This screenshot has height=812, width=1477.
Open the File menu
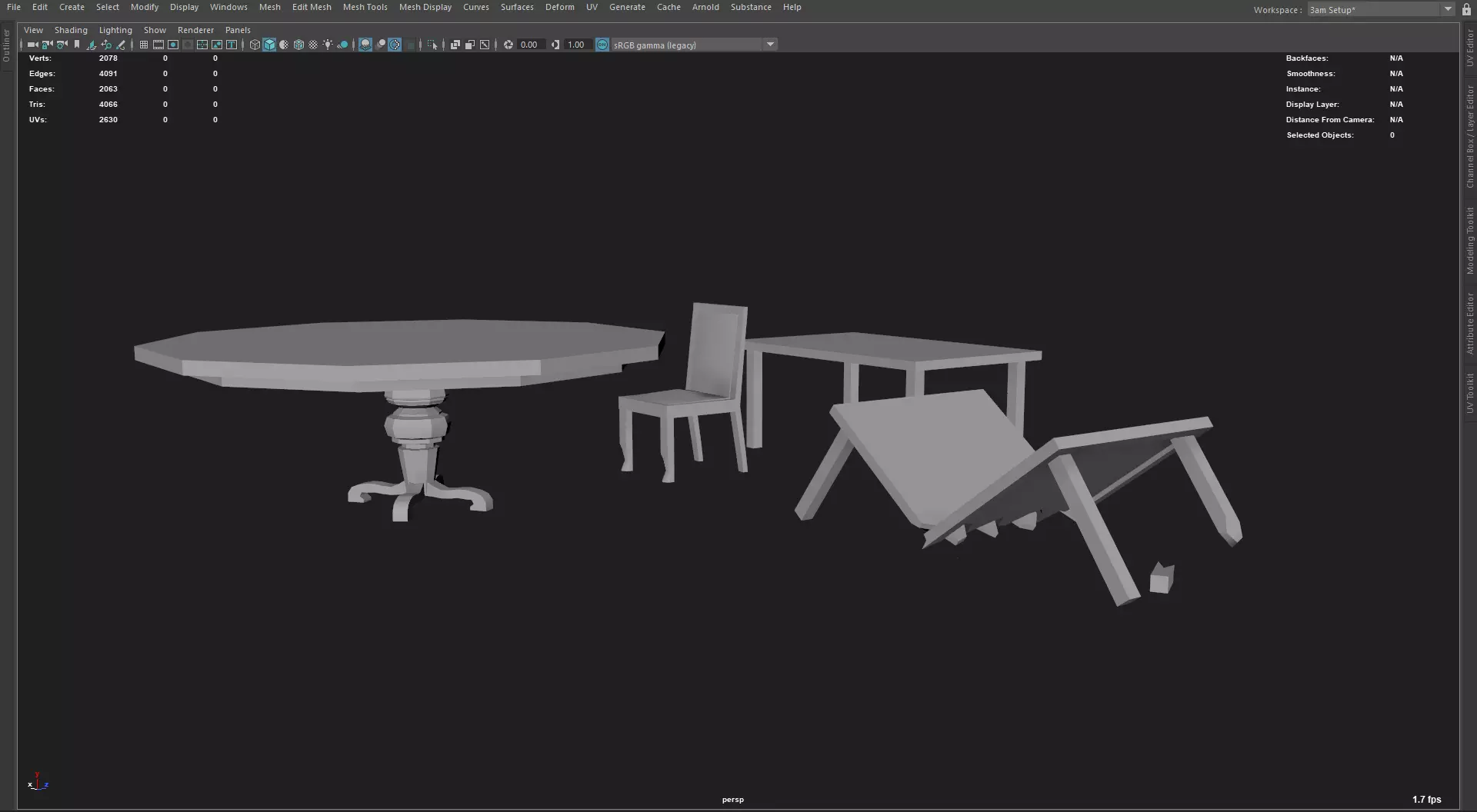pos(14,7)
